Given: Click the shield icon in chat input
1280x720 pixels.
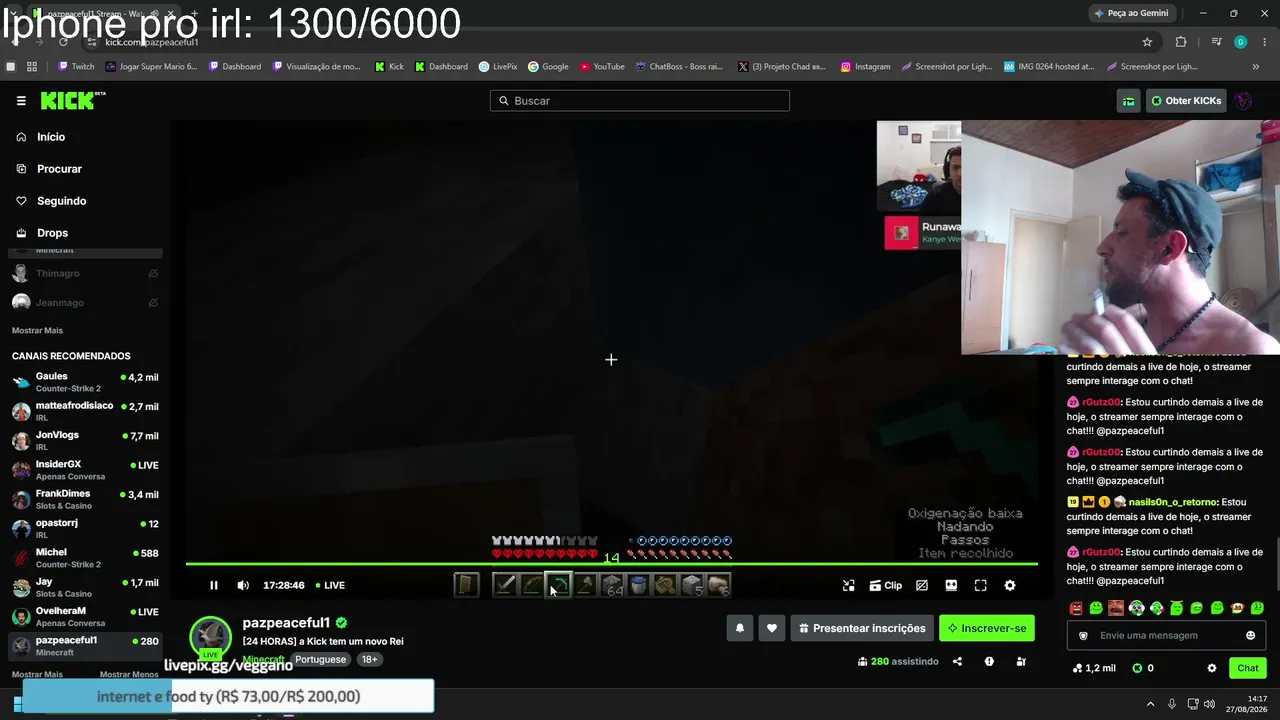Looking at the screenshot, I should point(1082,635).
